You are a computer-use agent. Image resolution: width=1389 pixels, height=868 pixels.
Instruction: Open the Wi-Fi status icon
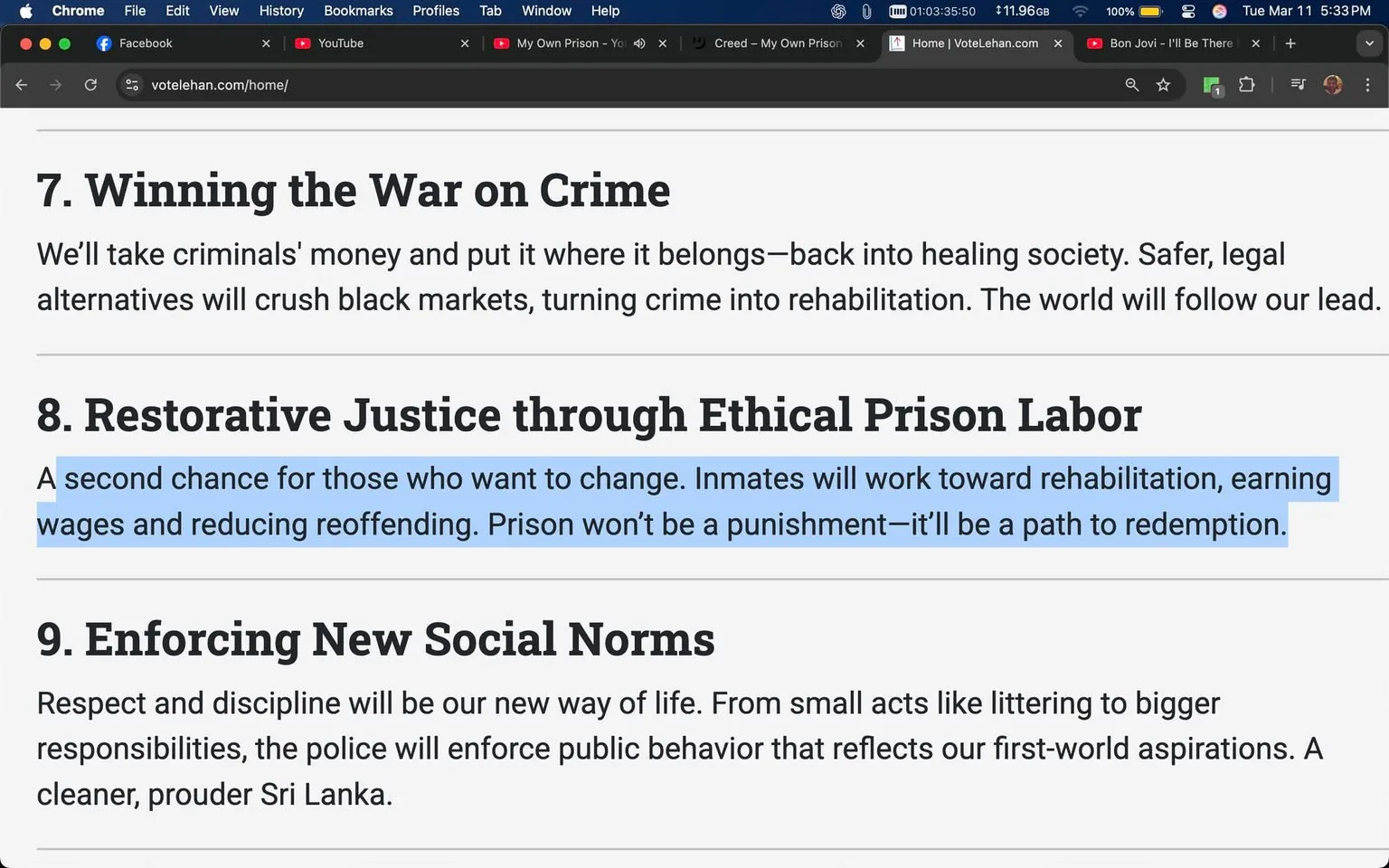coord(1080,11)
